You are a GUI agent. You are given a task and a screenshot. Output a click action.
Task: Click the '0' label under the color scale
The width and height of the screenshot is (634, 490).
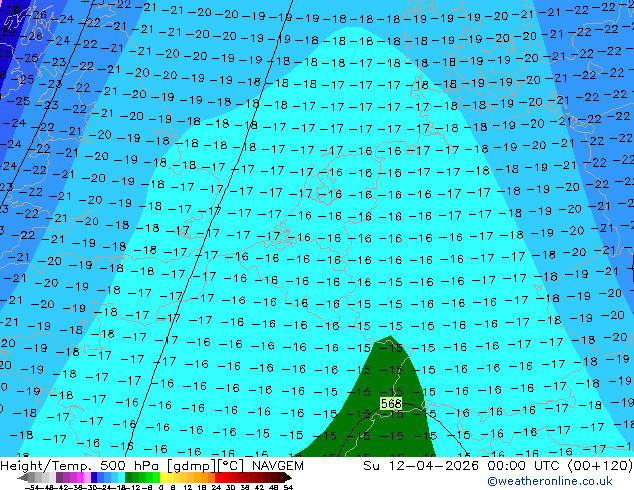point(161,487)
